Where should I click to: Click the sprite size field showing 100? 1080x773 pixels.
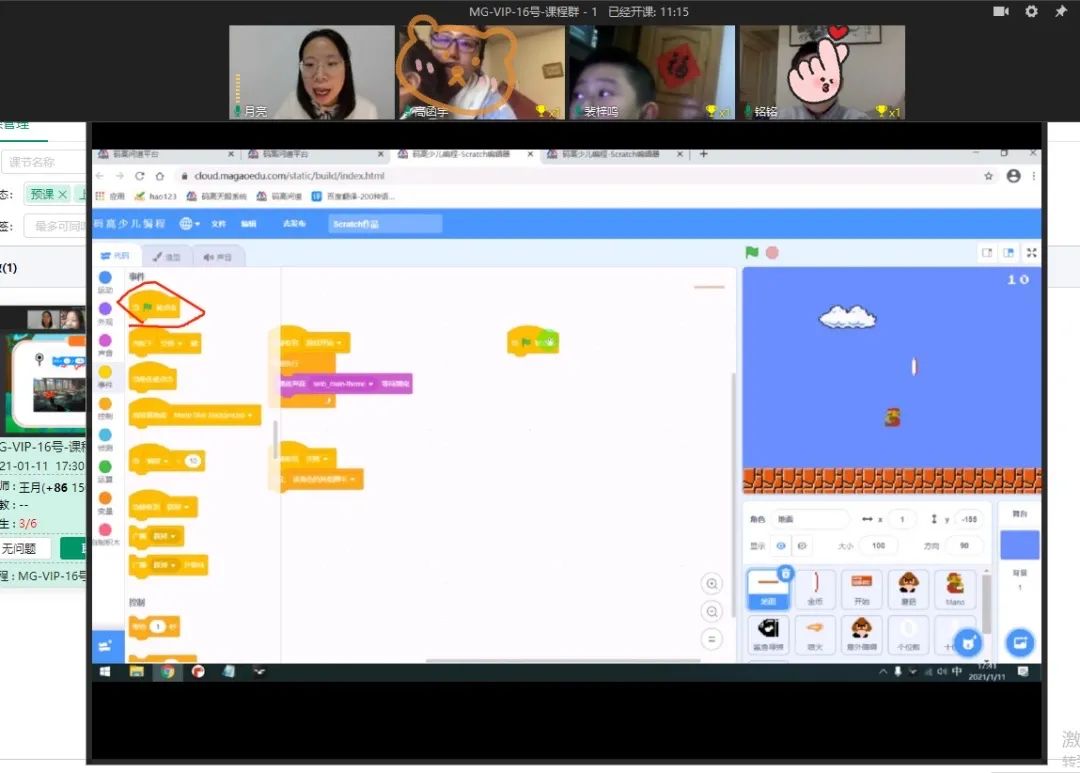(x=878, y=546)
